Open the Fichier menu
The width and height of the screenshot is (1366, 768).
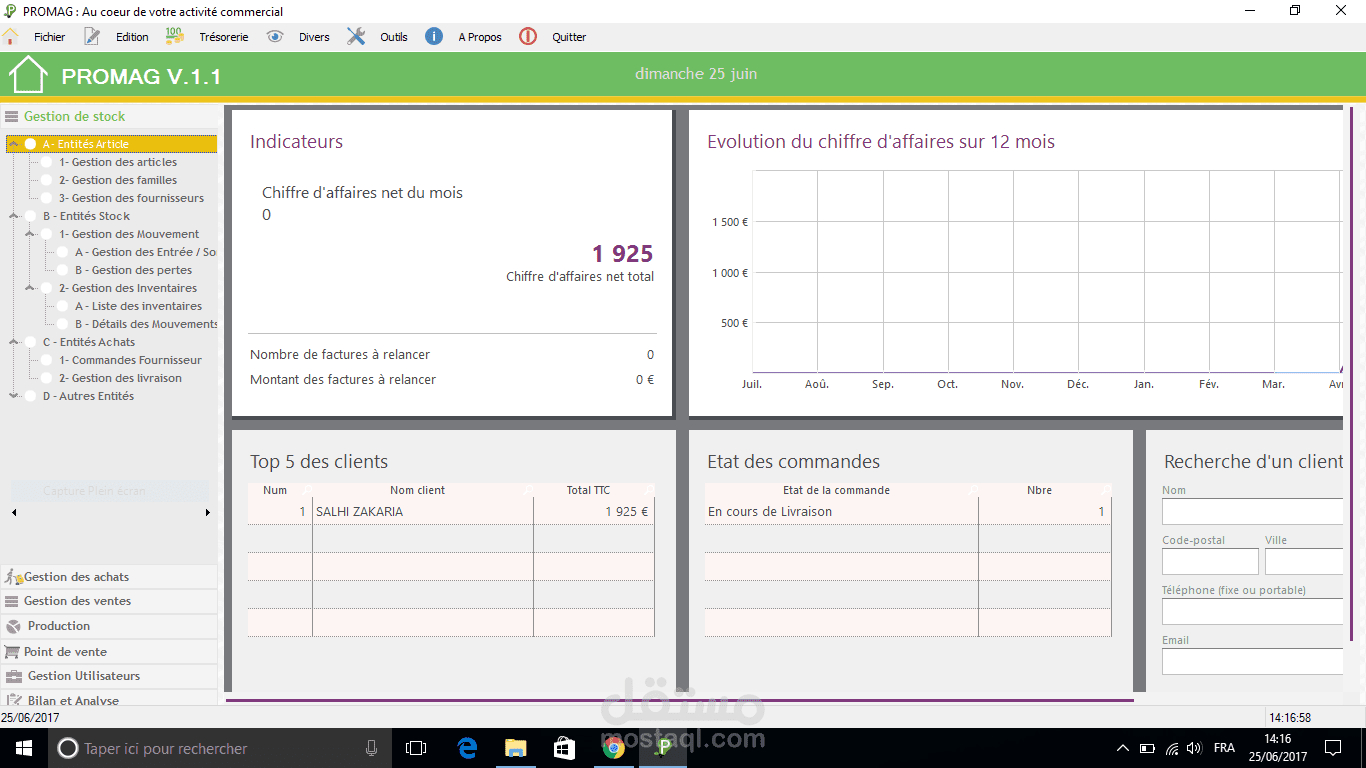[x=49, y=37]
